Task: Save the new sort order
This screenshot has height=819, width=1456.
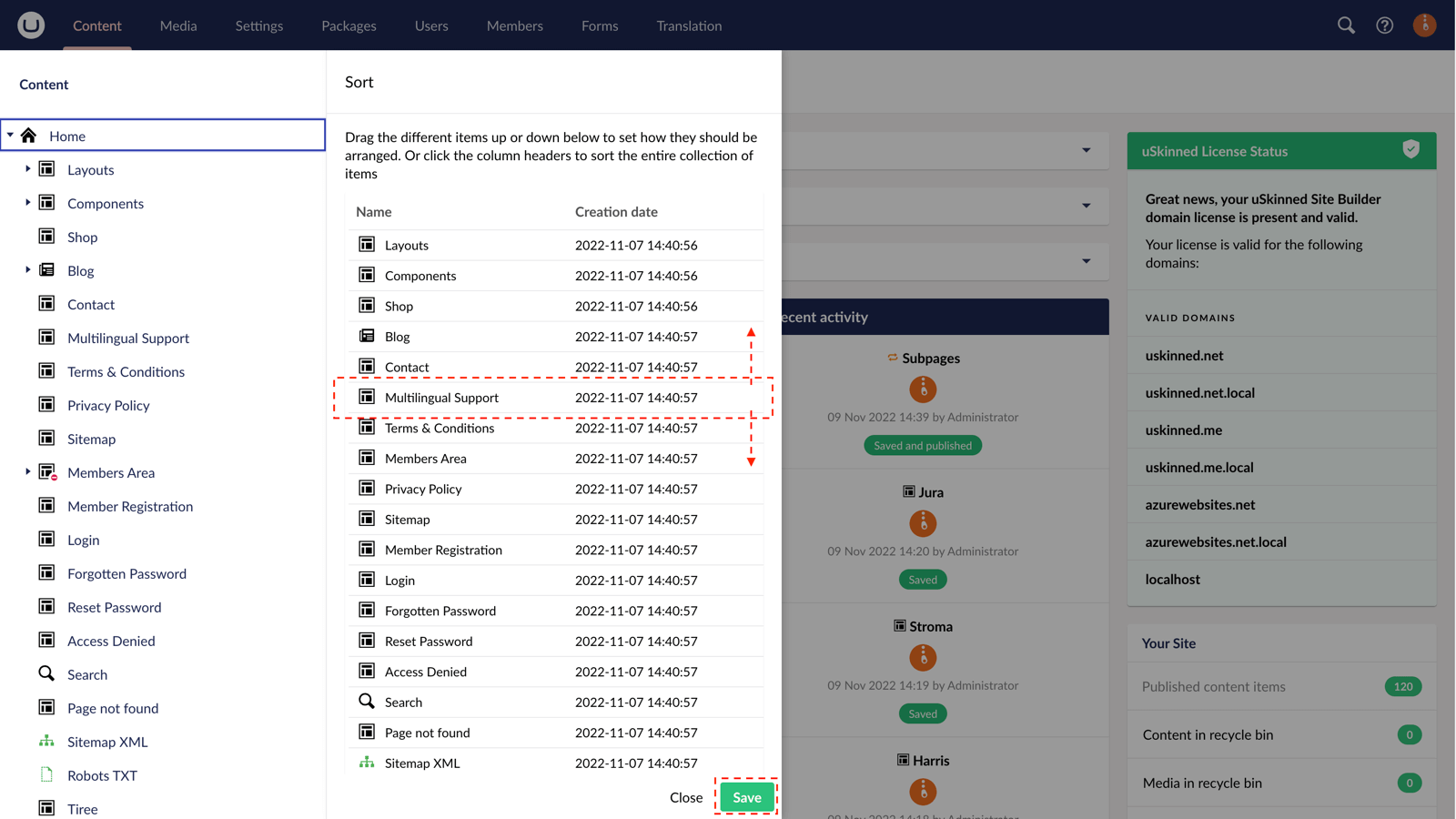Action: 746,796
